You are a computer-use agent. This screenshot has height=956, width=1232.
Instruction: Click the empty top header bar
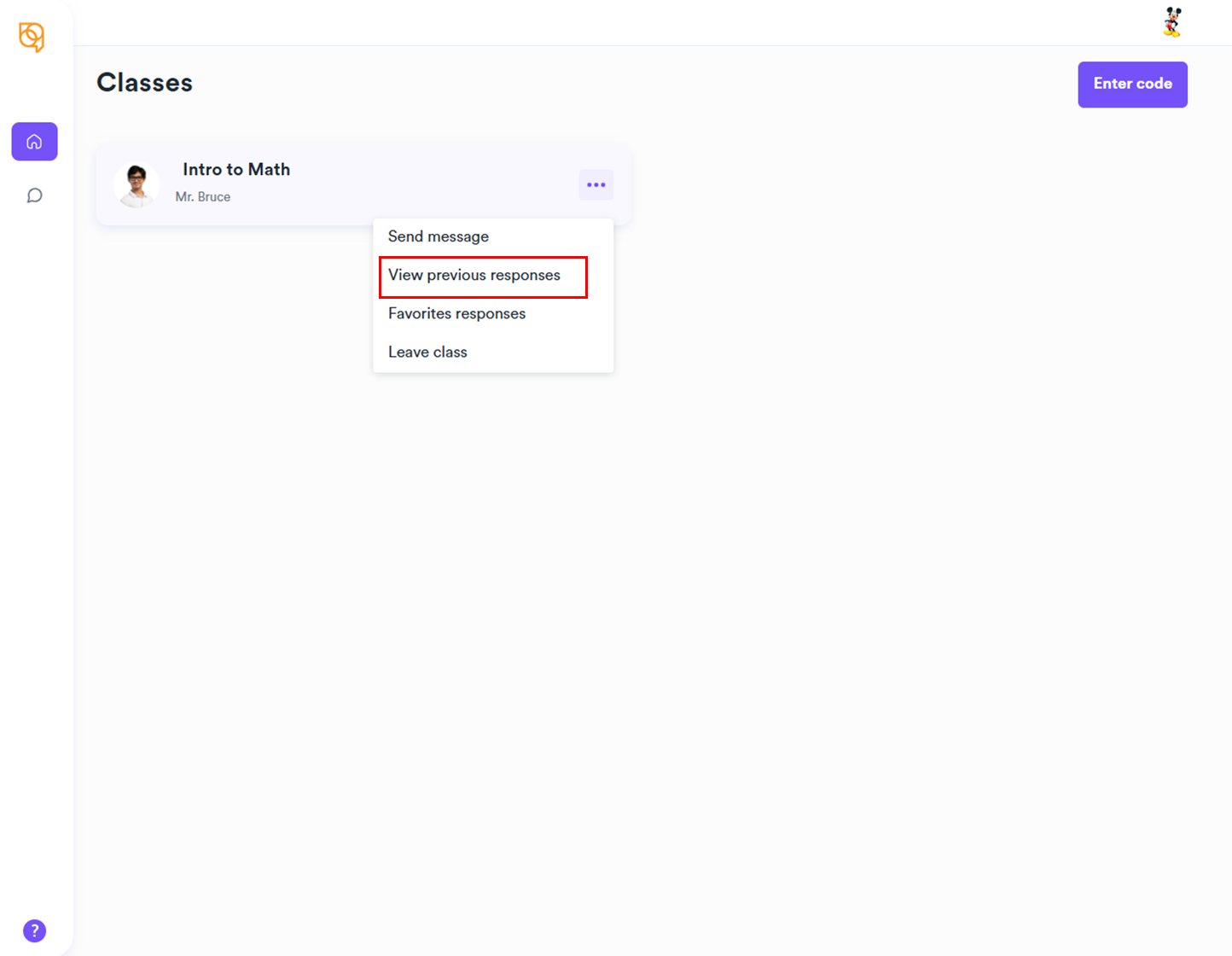(x=597, y=22)
